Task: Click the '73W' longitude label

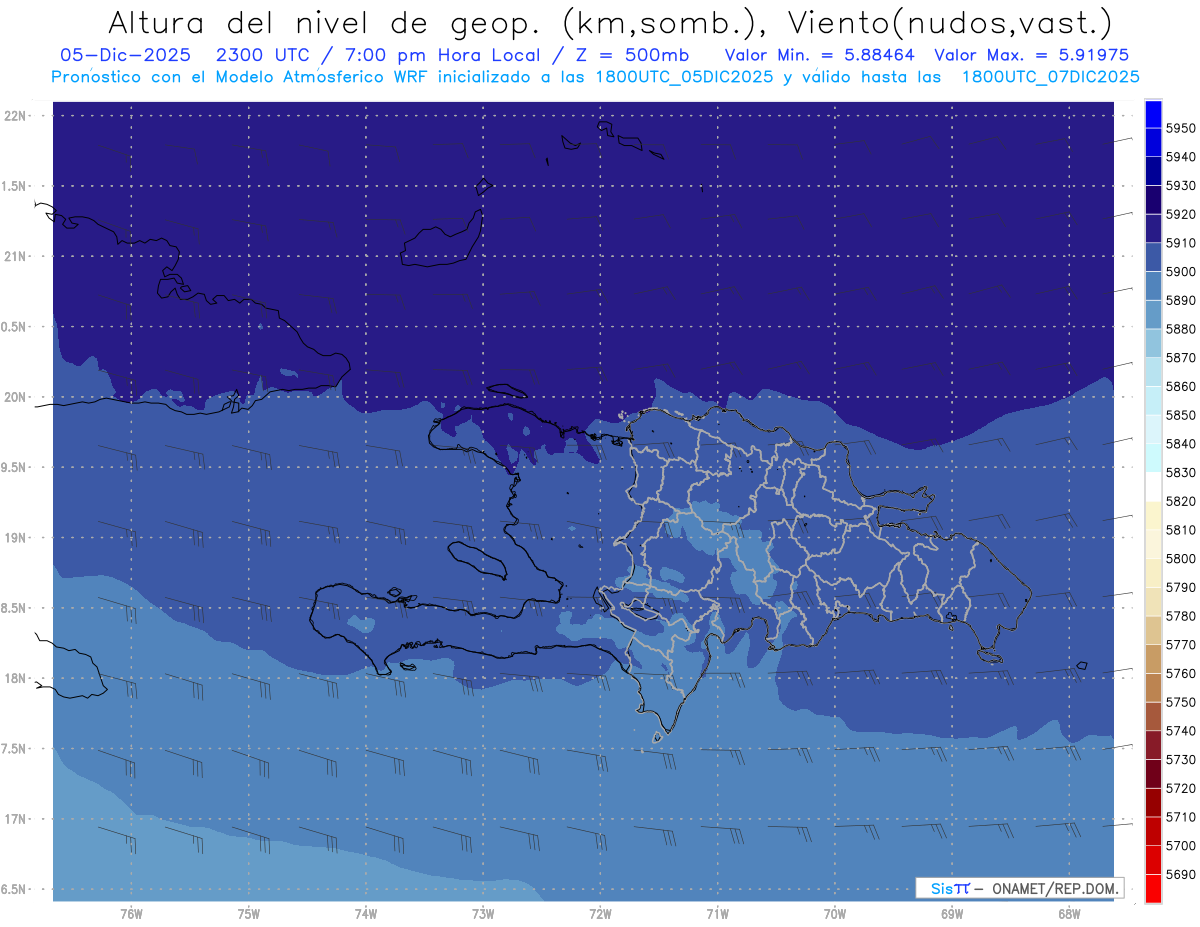Action: click(x=483, y=913)
